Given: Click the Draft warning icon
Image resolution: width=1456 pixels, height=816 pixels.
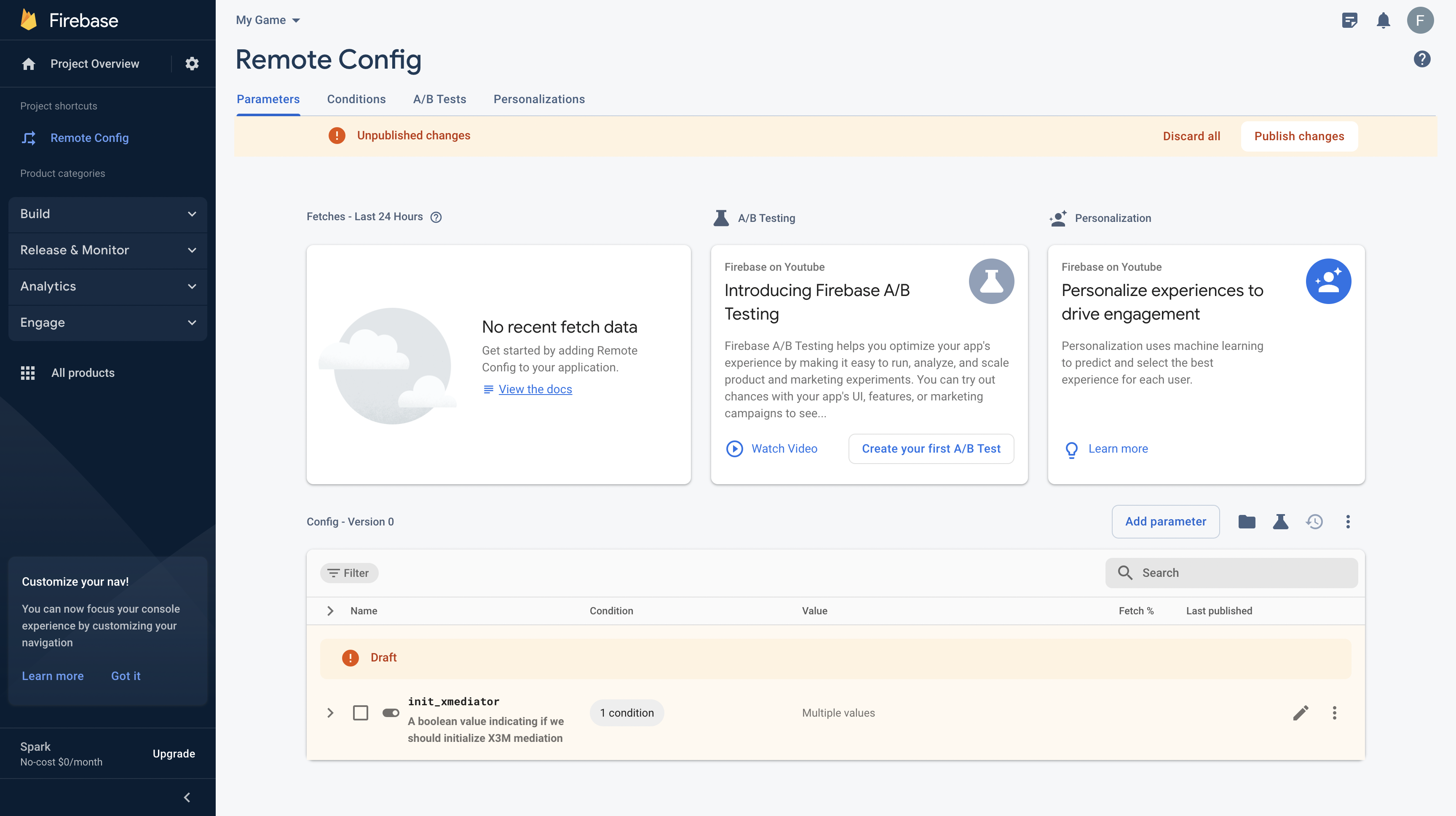Looking at the screenshot, I should click(x=351, y=658).
